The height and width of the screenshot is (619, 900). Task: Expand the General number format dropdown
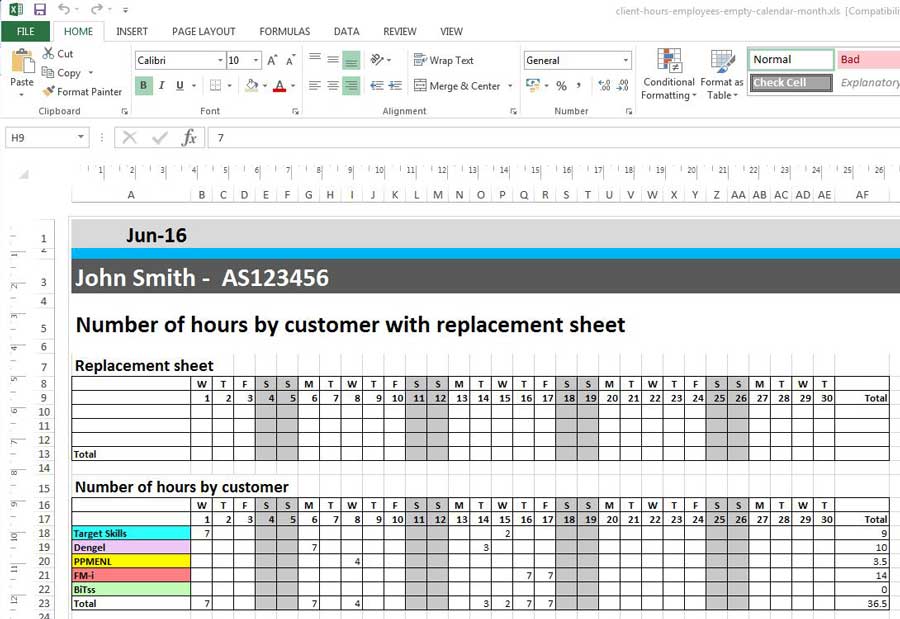(x=625, y=61)
